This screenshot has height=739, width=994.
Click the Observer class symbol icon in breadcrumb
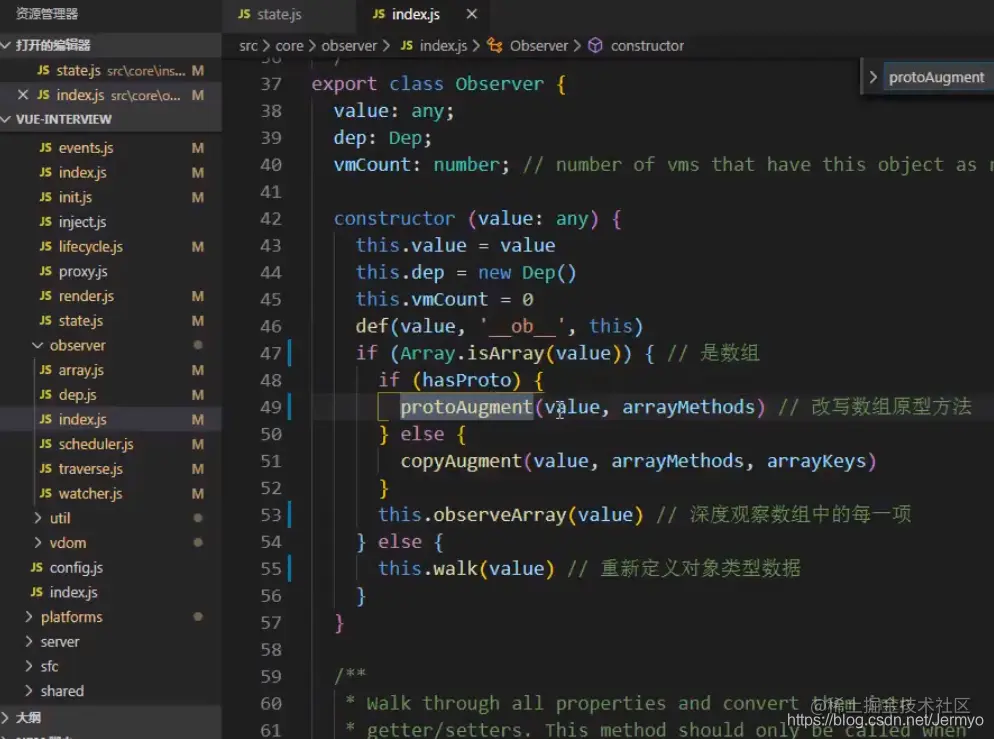click(x=494, y=46)
